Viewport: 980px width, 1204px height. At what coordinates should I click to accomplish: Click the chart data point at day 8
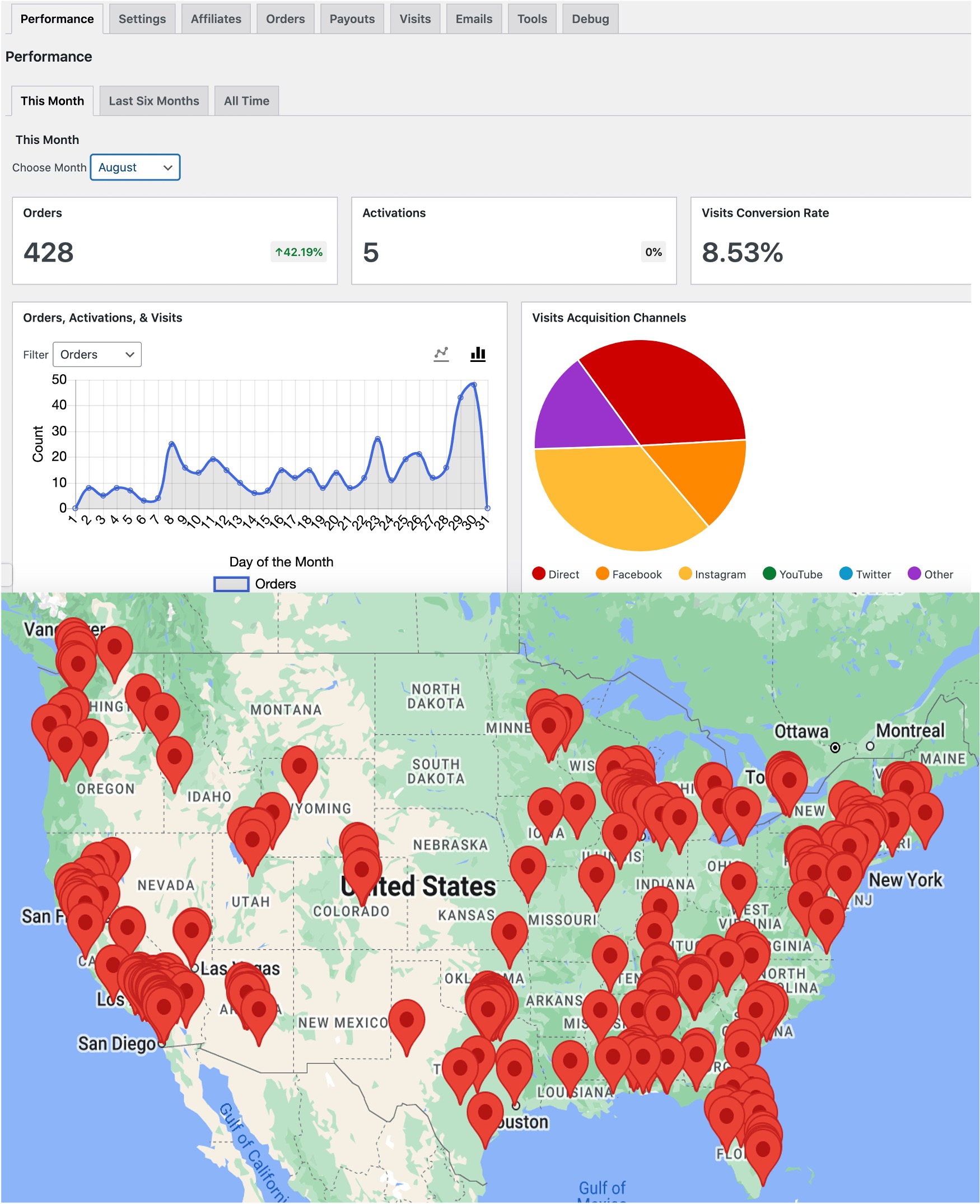tap(171, 444)
